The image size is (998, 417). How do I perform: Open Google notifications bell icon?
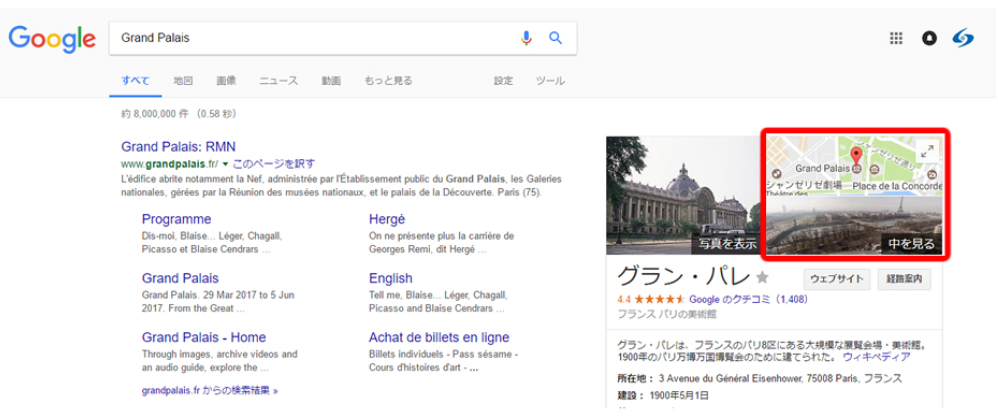pos(929,39)
